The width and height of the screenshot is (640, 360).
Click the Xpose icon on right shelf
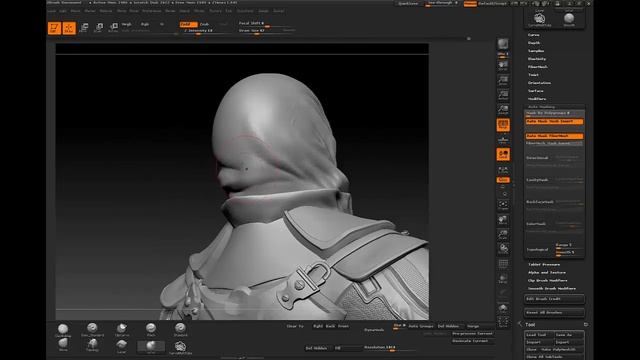click(503, 322)
